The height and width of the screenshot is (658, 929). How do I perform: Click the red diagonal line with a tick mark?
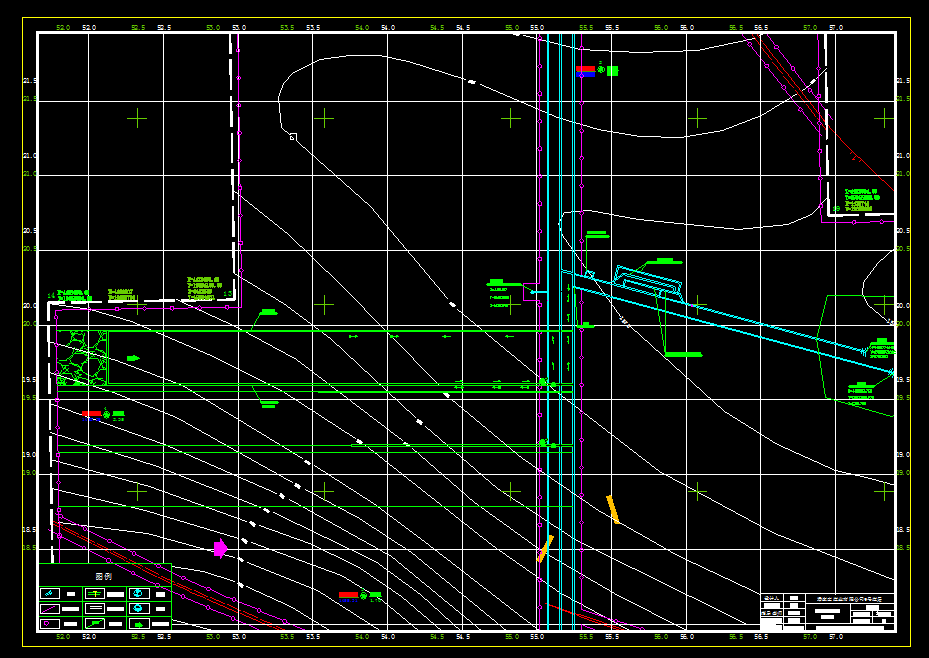[x=856, y=157]
